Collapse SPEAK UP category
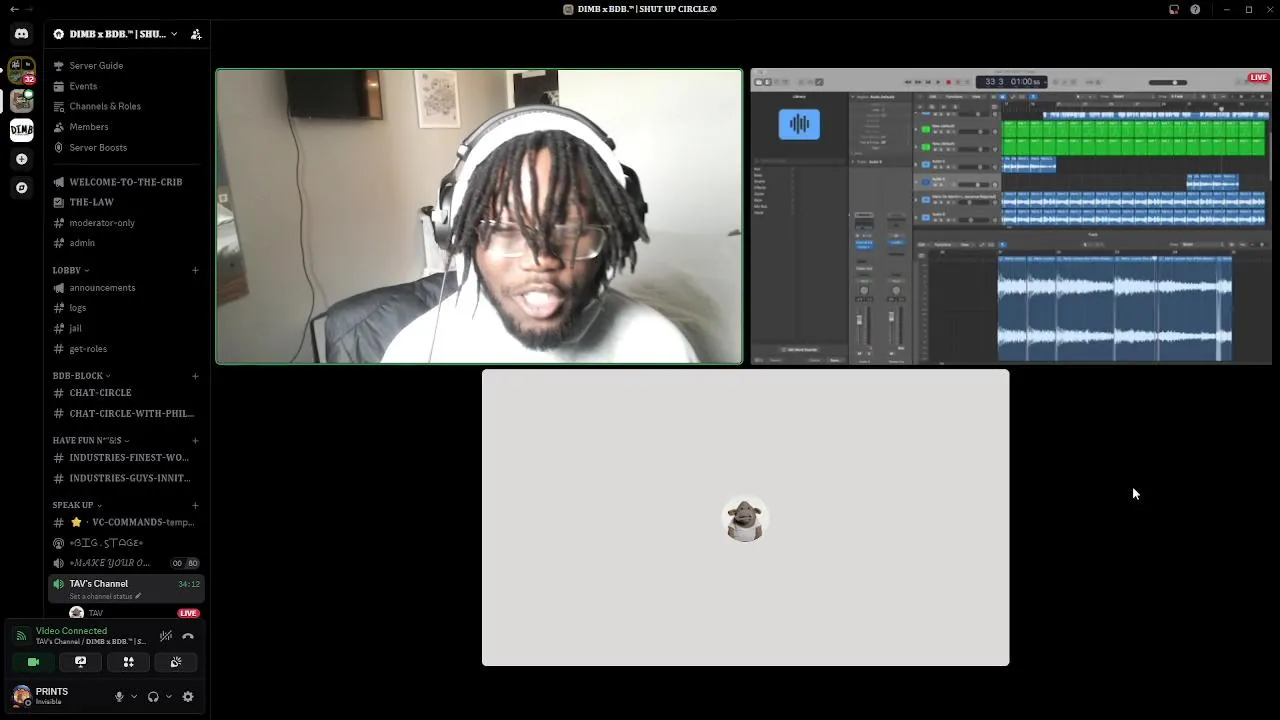 (76, 505)
